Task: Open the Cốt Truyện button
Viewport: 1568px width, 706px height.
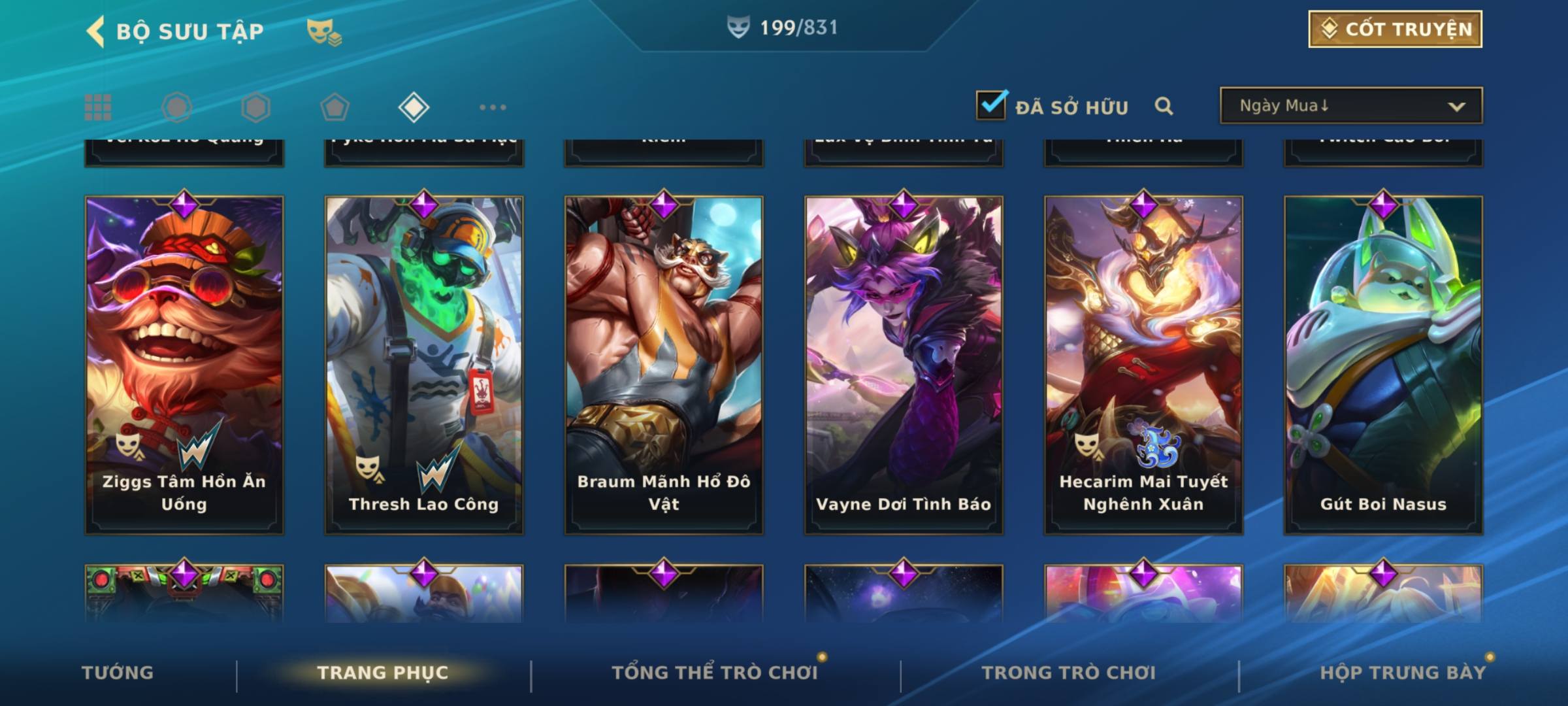Action: click(1395, 29)
